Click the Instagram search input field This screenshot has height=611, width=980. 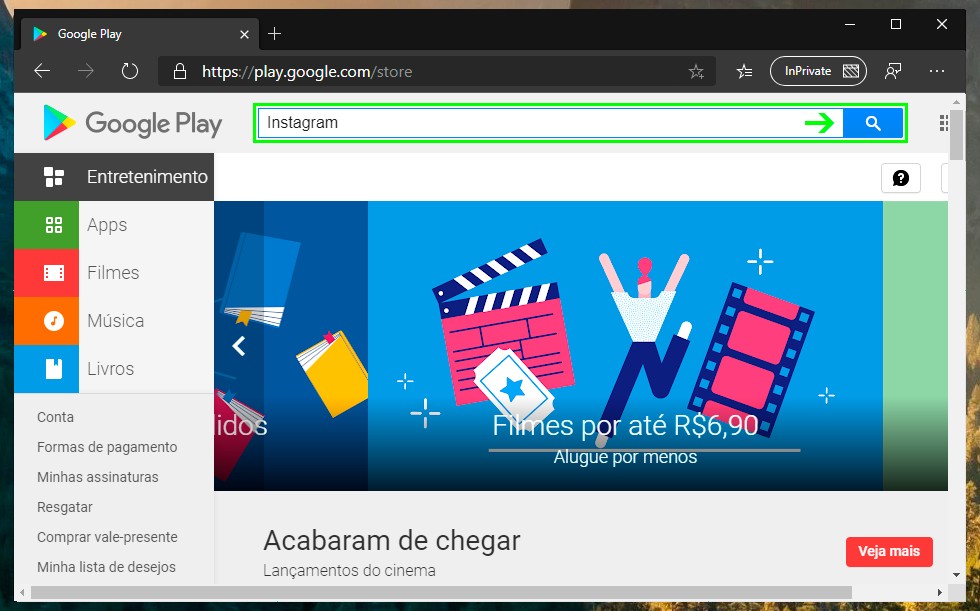click(550, 123)
